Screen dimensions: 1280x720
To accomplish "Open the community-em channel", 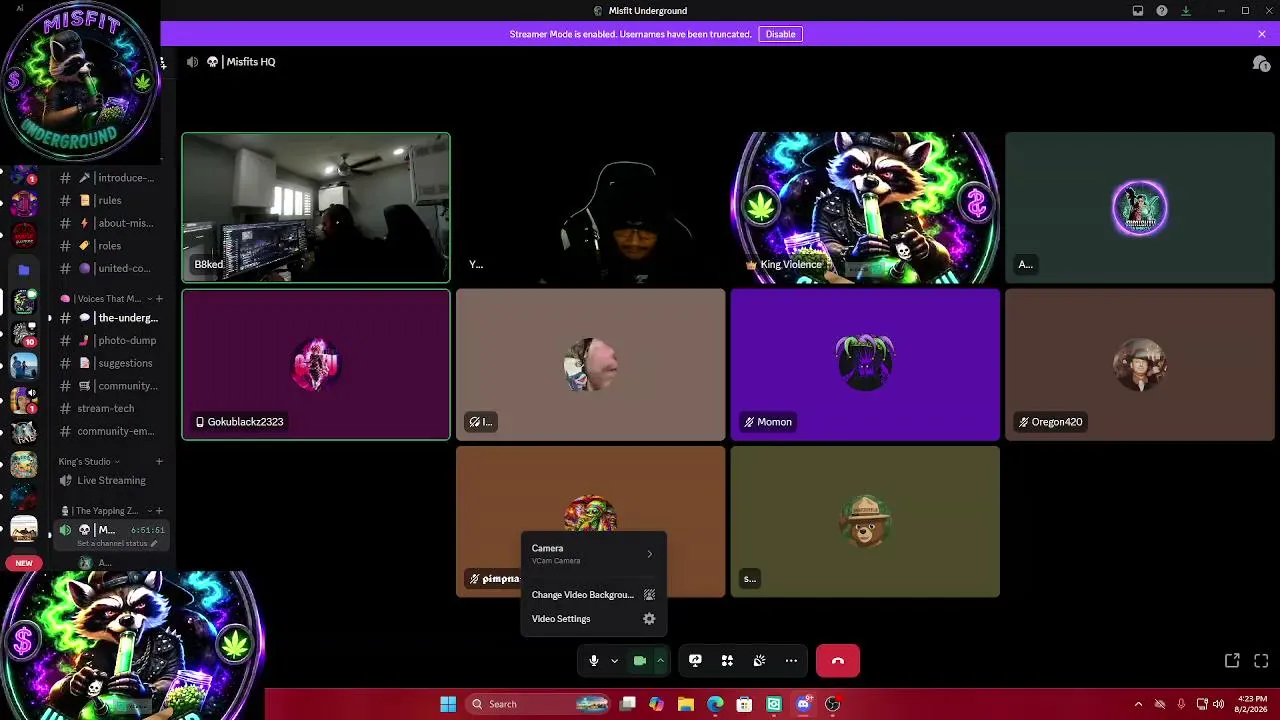I will (x=110, y=431).
